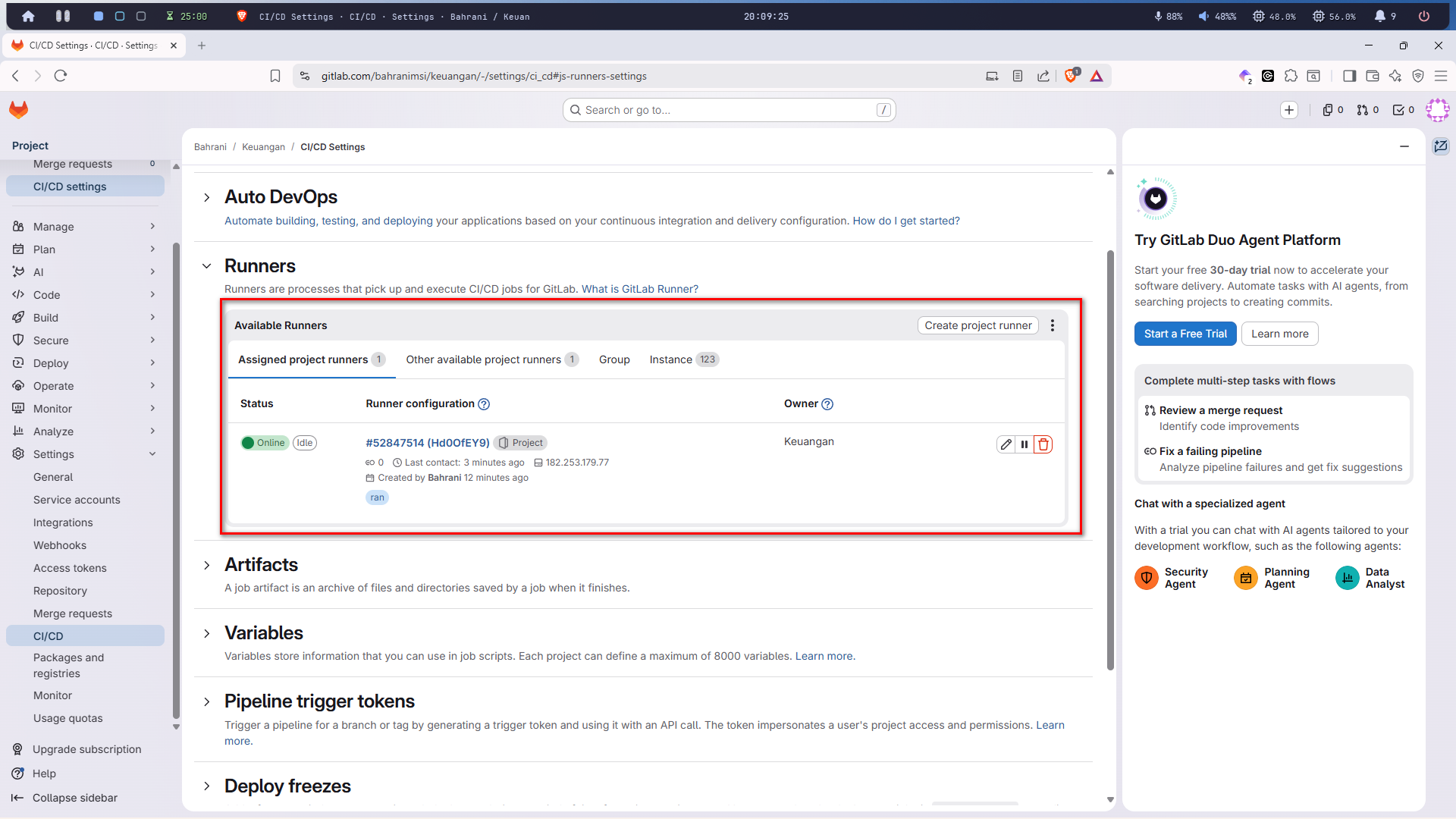Click Create project runner button

[x=978, y=325]
